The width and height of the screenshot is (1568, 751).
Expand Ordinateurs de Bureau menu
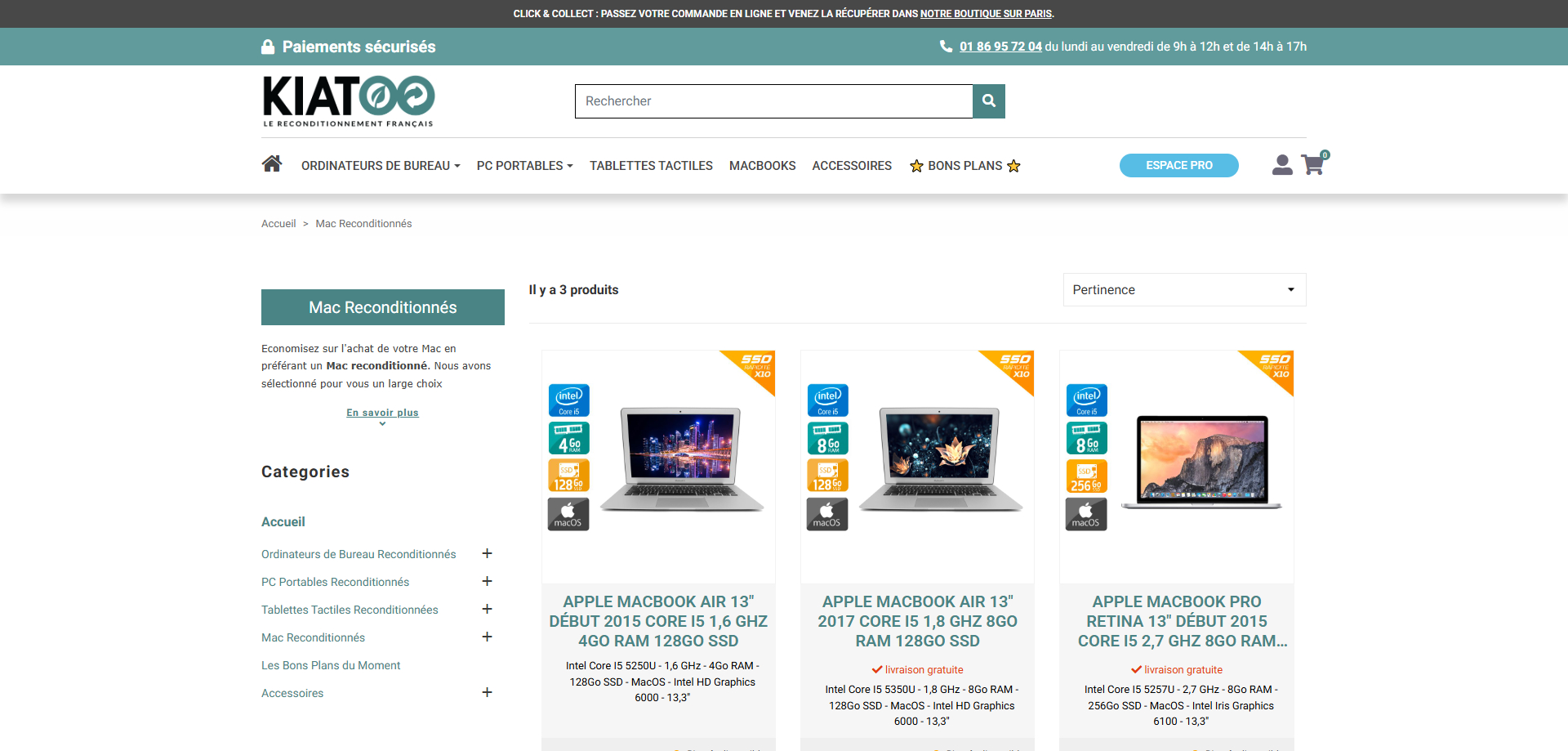(381, 166)
